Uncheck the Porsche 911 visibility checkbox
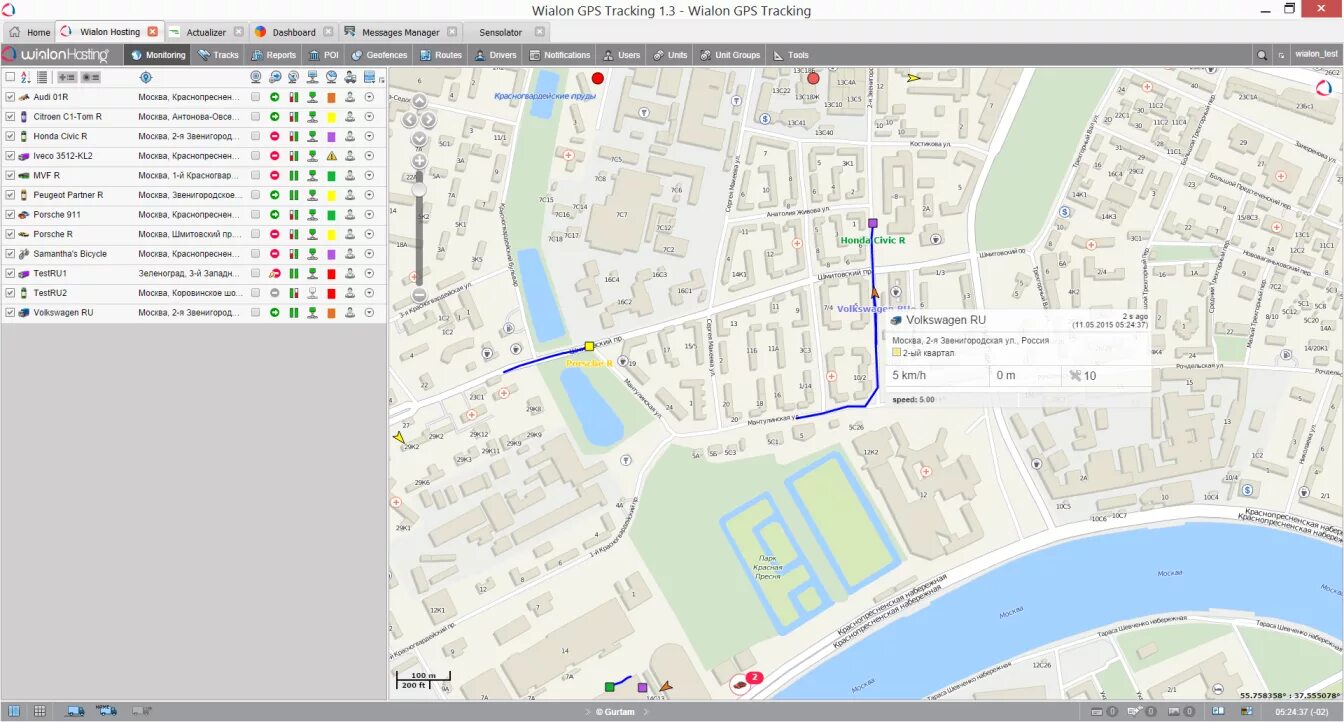Screen dimensions: 1344x722 pos(10,215)
